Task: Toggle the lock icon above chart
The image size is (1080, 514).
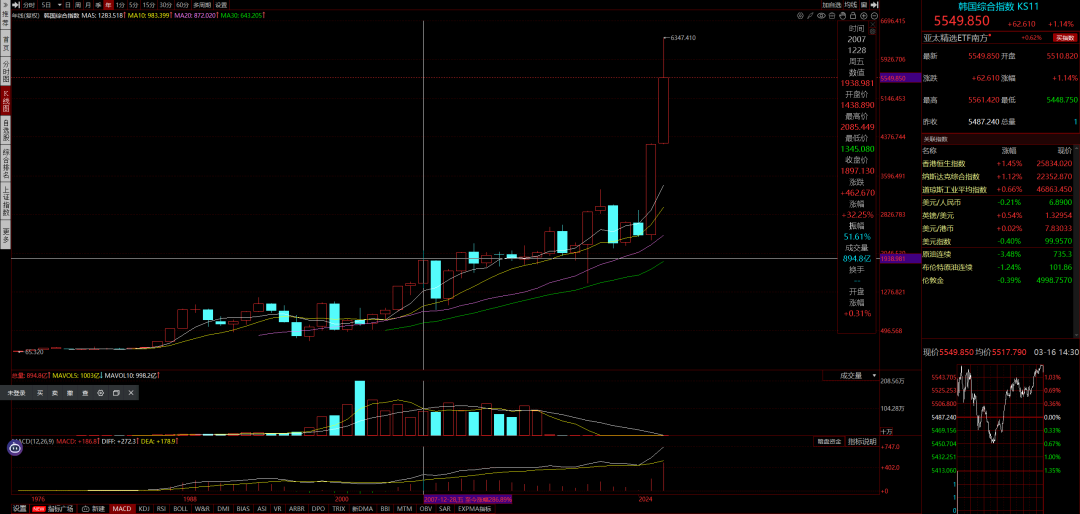Action: pyautogui.click(x=853, y=15)
